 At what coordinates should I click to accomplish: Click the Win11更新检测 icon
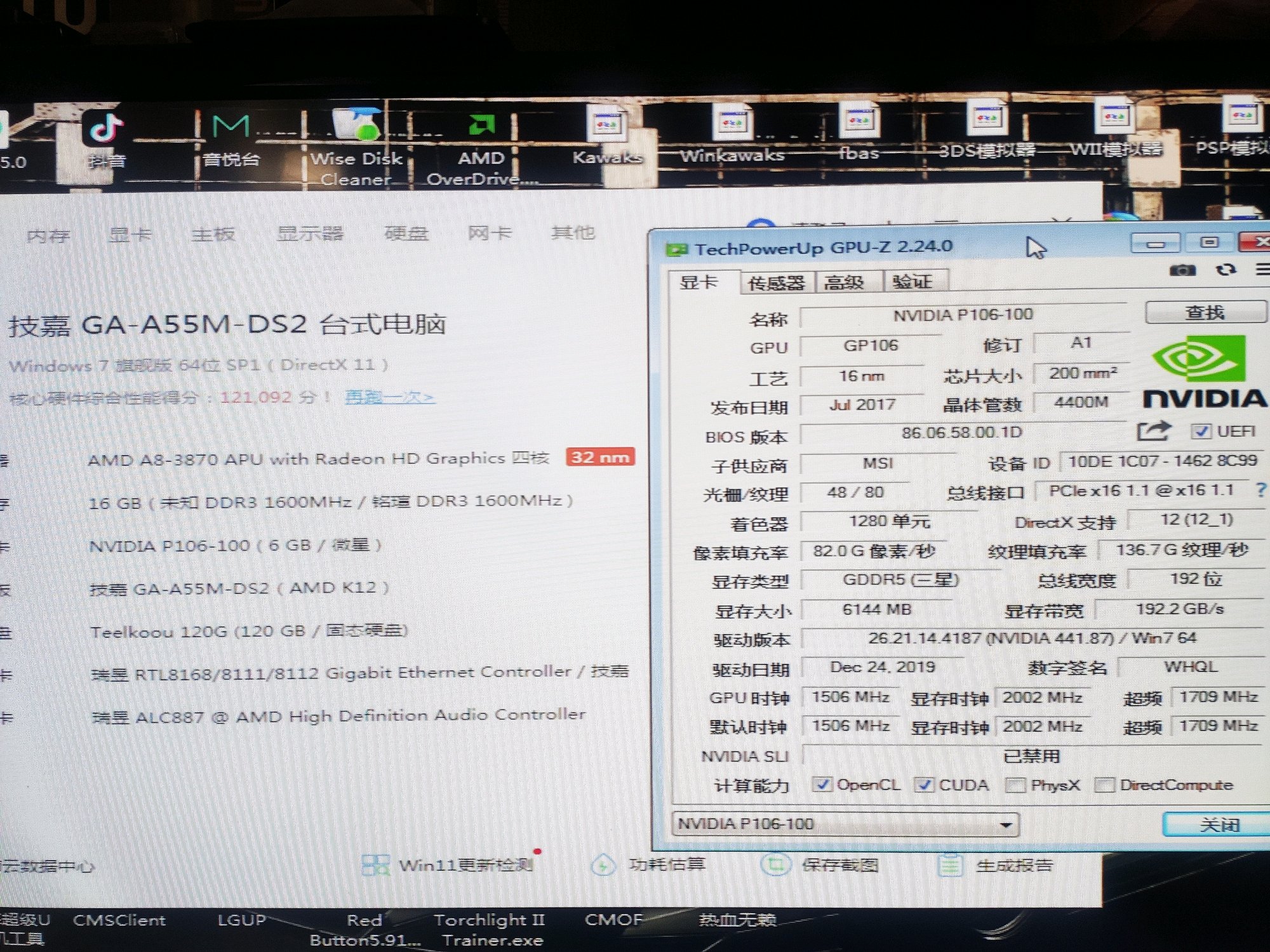tap(375, 864)
